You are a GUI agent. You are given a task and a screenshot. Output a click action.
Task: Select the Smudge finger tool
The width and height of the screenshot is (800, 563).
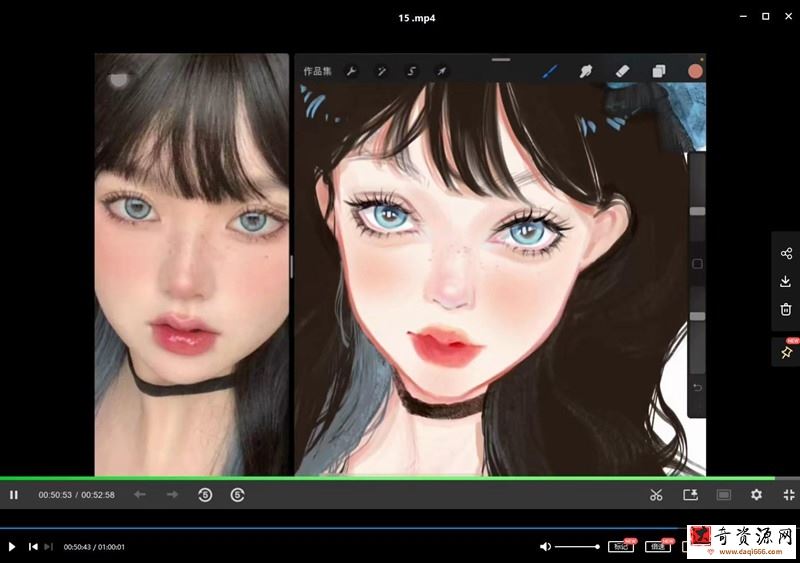tap(586, 71)
